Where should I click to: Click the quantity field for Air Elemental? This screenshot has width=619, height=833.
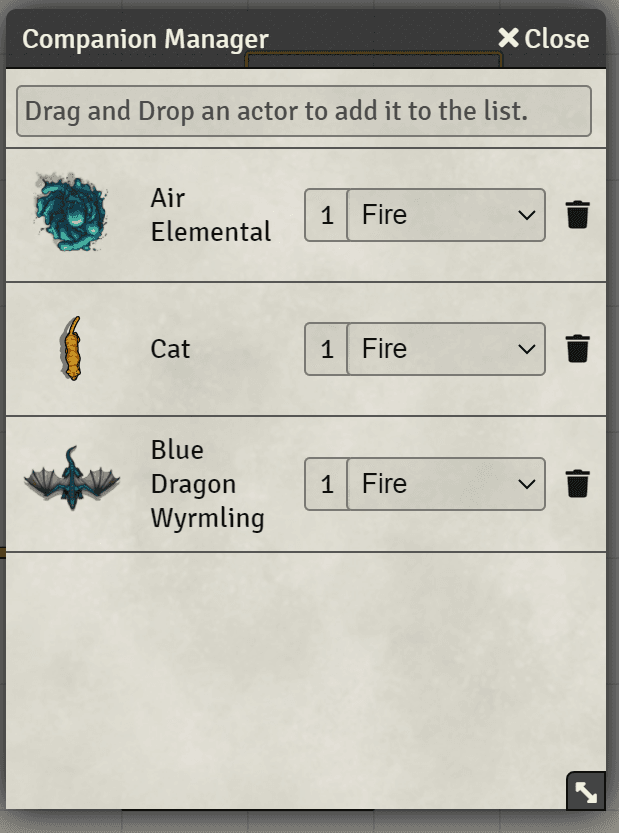[326, 215]
